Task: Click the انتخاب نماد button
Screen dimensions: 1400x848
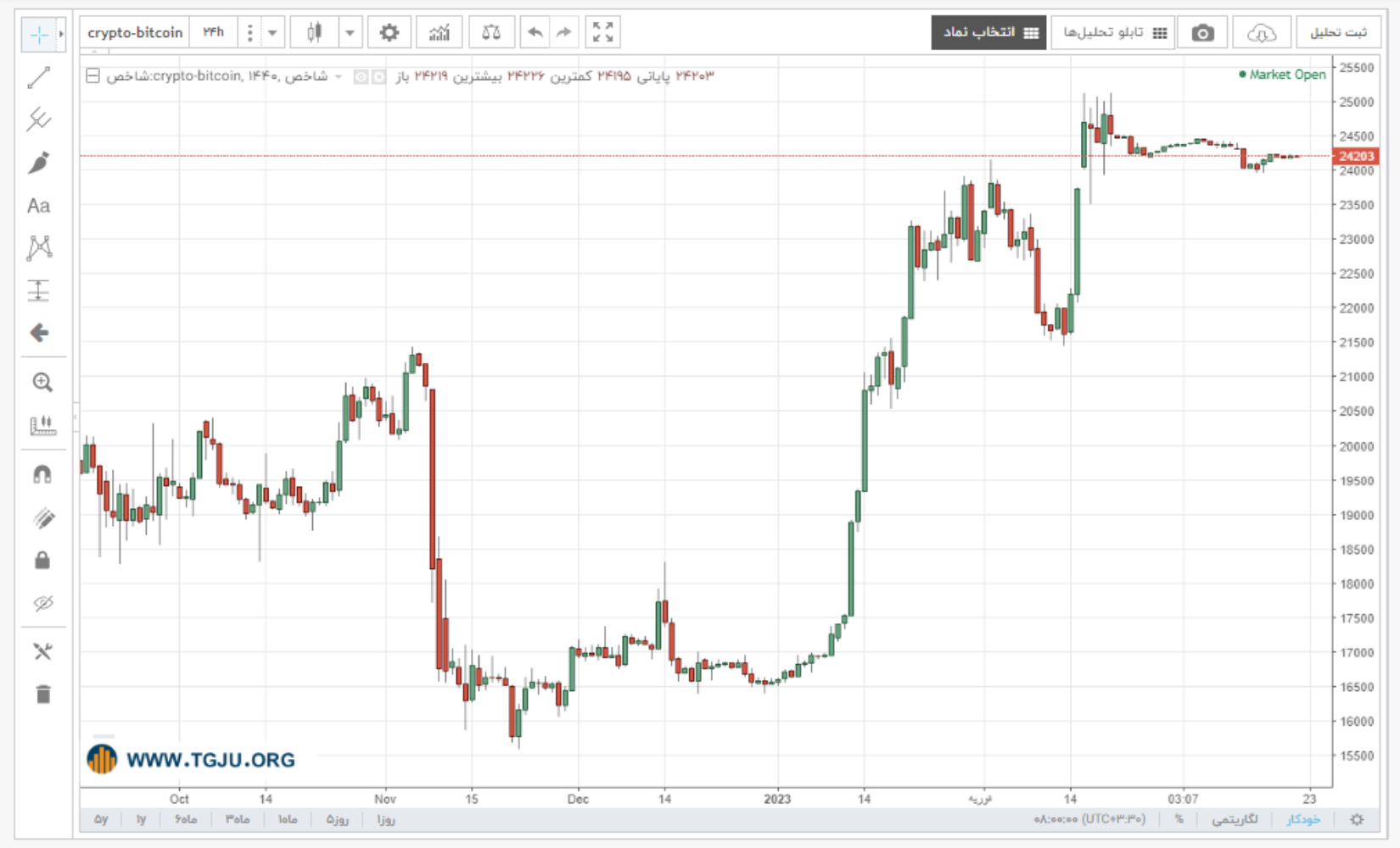Action: click(x=989, y=32)
